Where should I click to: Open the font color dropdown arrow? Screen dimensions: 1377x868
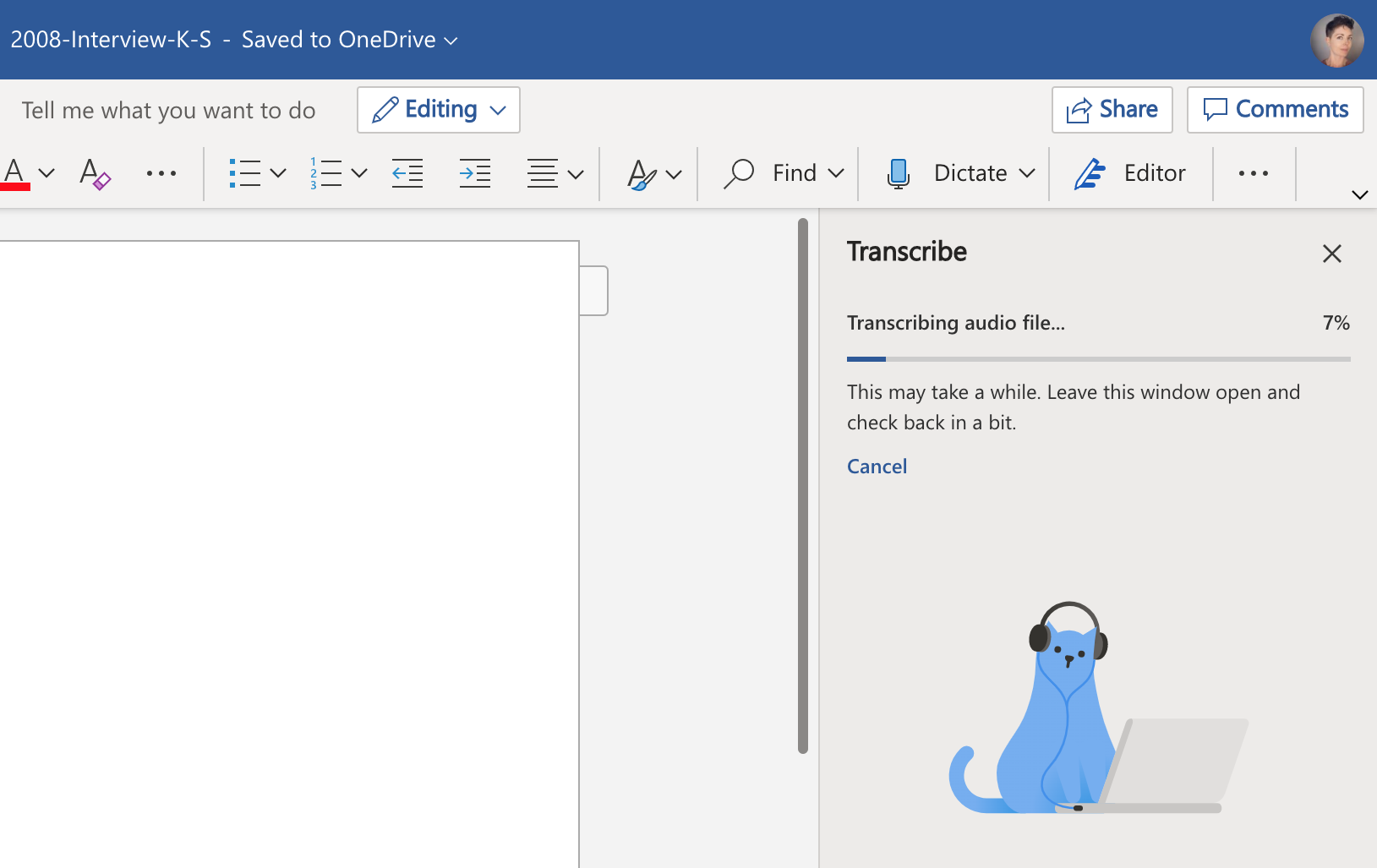click(47, 173)
